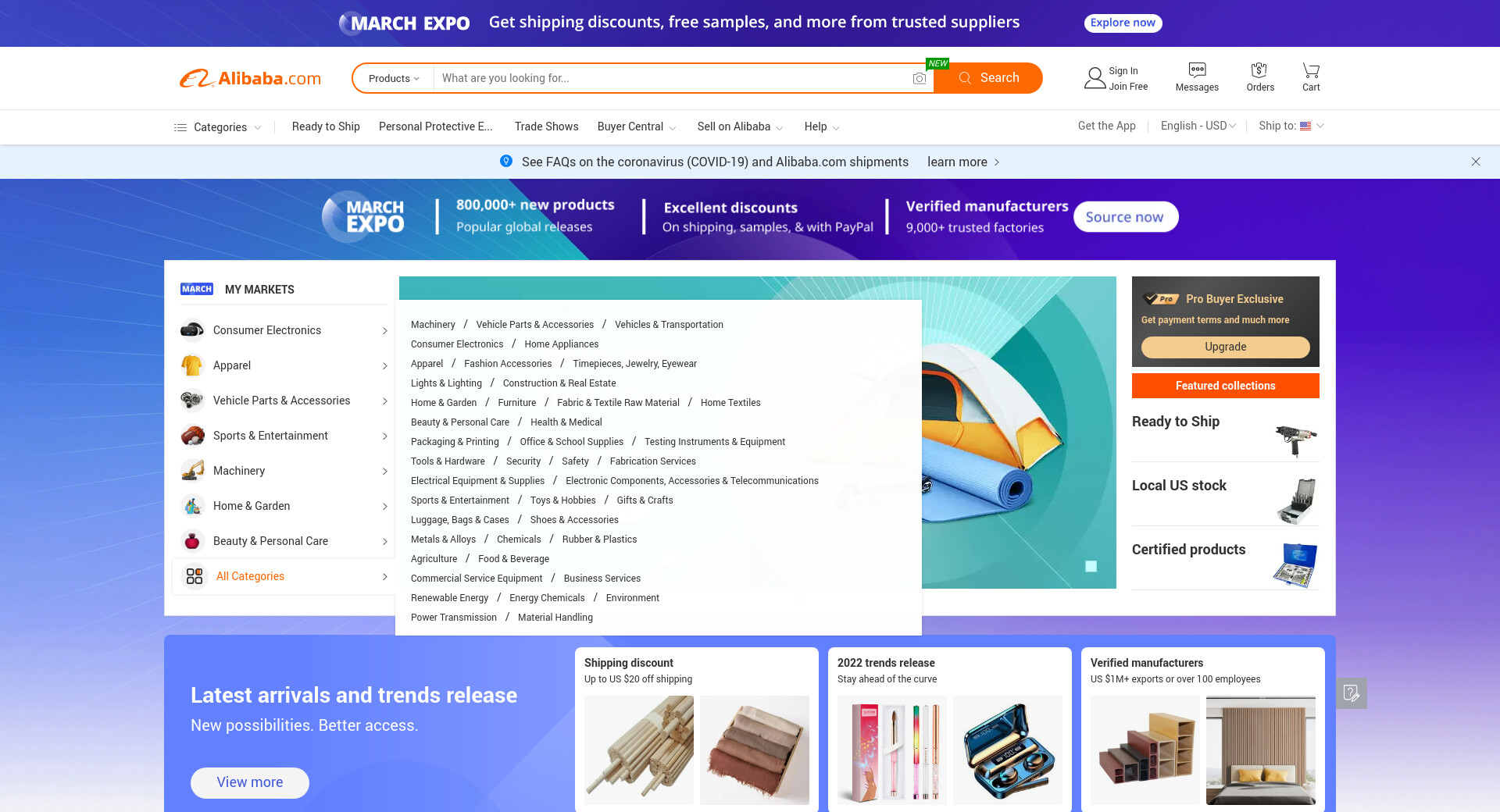Image resolution: width=1500 pixels, height=812 pixels.
Task: Open Timepieces, Jewelry, Eyewear category link
Action: [634, 364]
